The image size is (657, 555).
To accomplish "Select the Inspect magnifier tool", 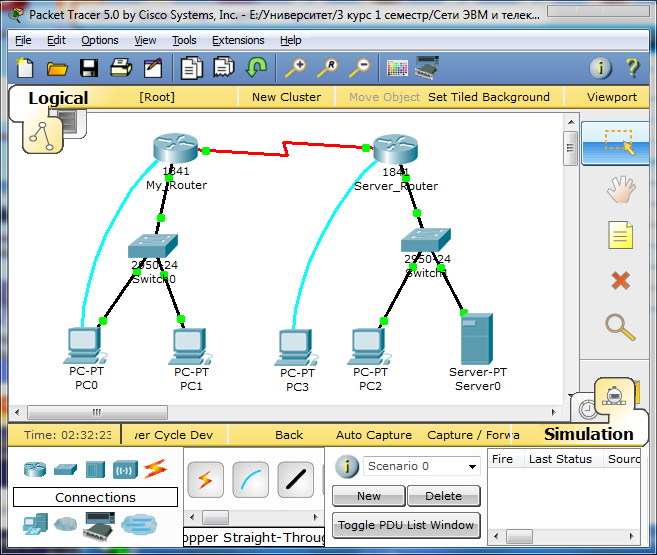I will (620, 327).
